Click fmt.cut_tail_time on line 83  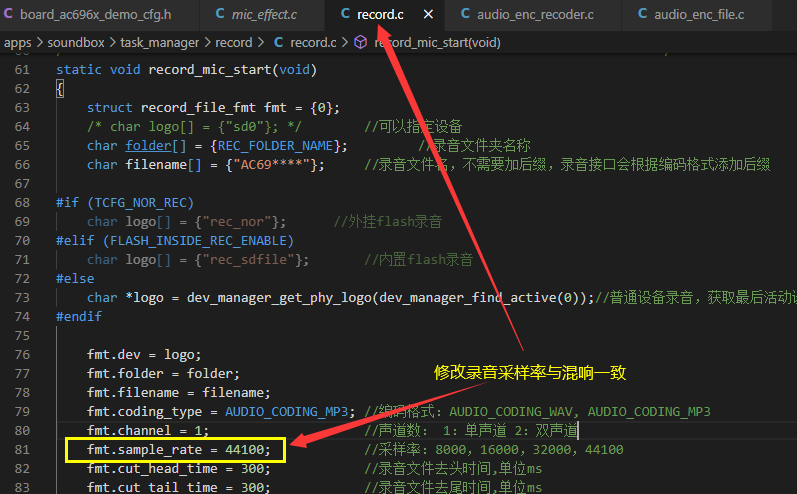[151, 487]
